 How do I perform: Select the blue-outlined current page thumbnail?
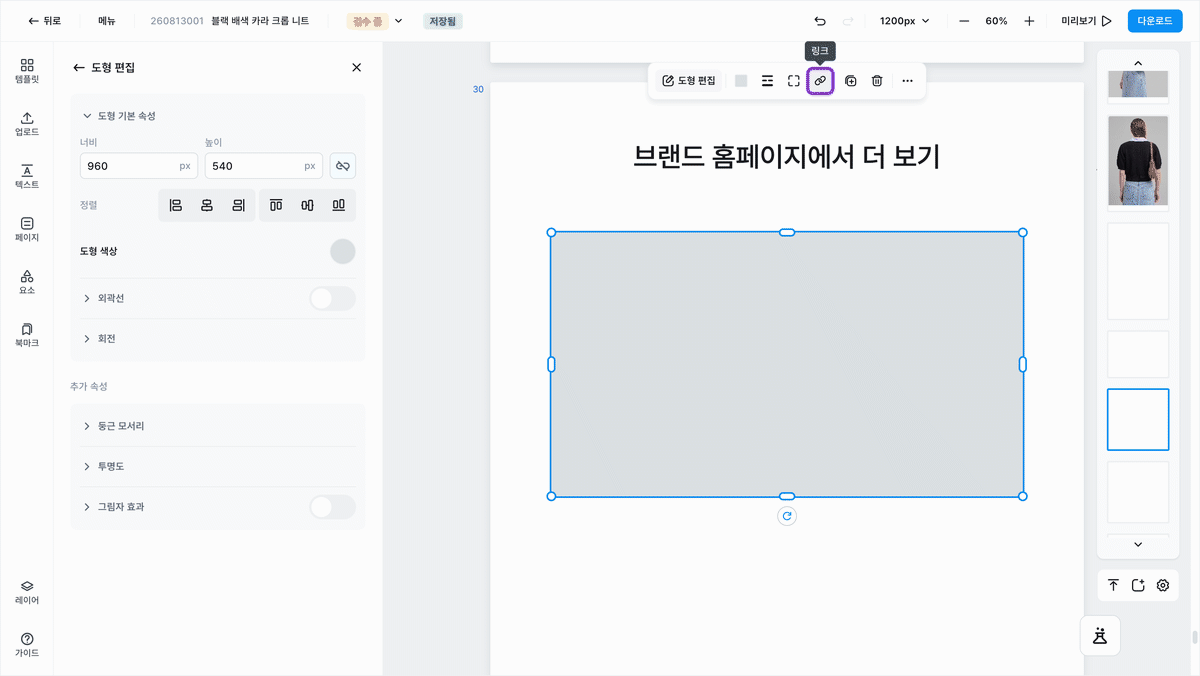point(1138,420)
